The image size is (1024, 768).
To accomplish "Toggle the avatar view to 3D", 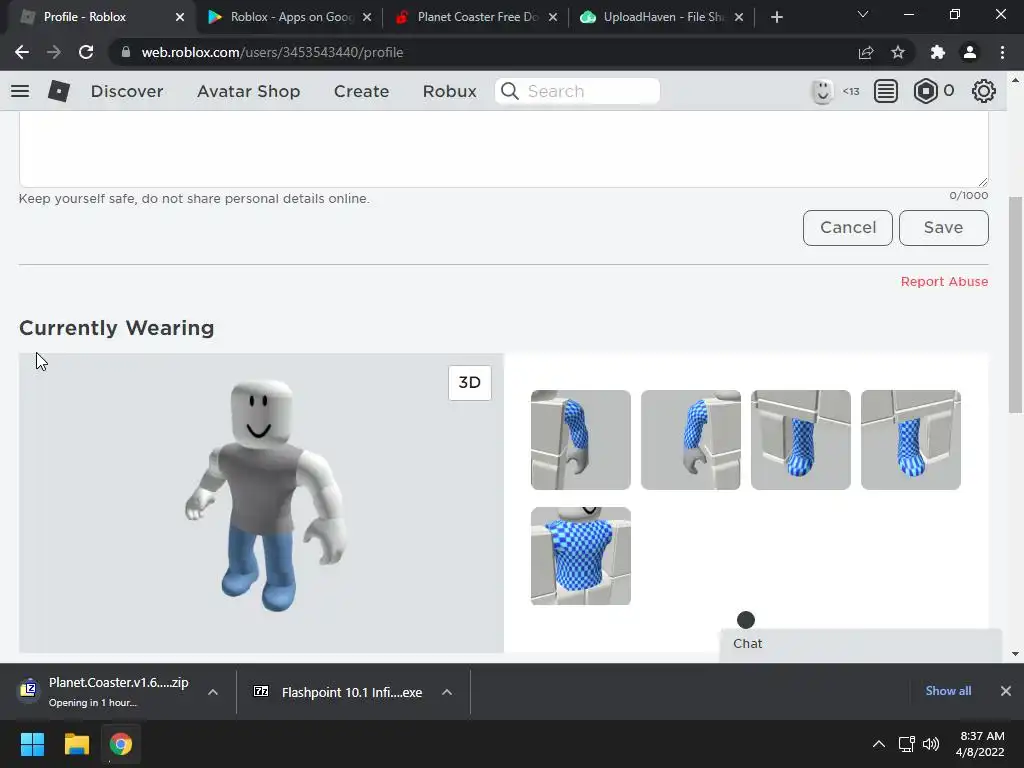I will [470, 383].
